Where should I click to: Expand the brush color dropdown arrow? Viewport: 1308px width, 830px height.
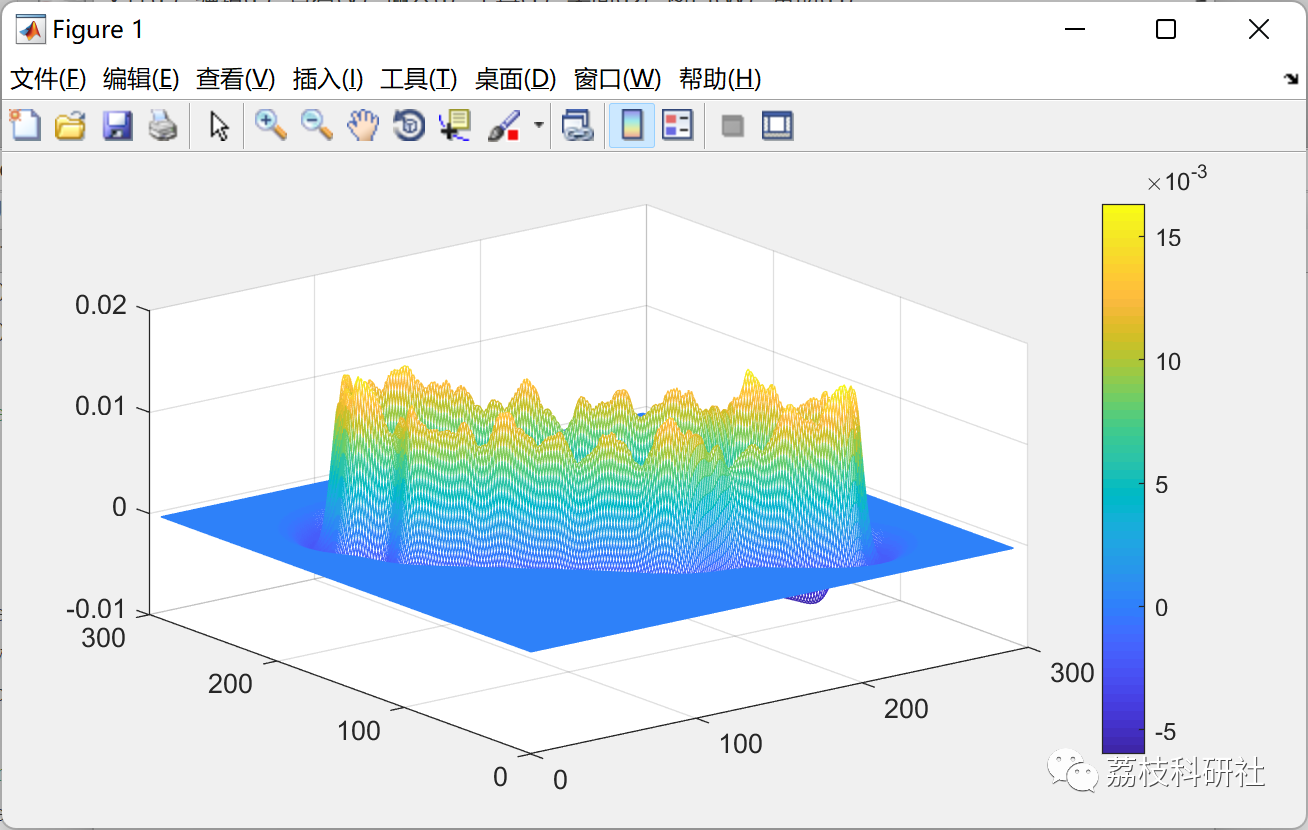pyautogui.click(x=539, y=126)
